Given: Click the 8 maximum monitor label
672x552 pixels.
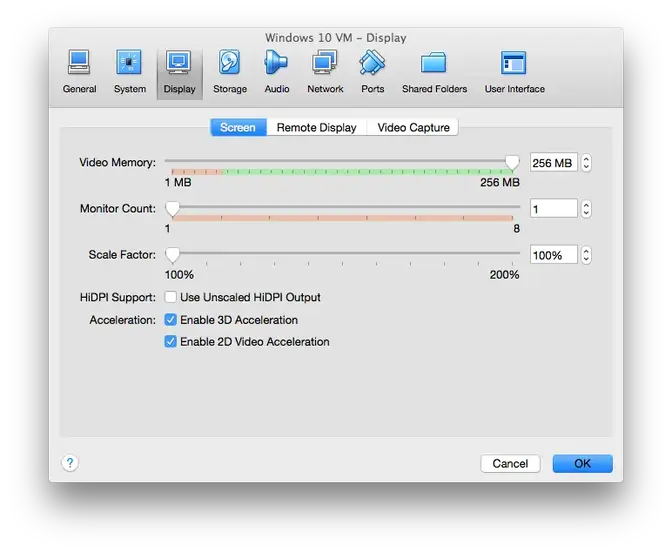Looking at the screenshot, I should (x=516, y=228).
